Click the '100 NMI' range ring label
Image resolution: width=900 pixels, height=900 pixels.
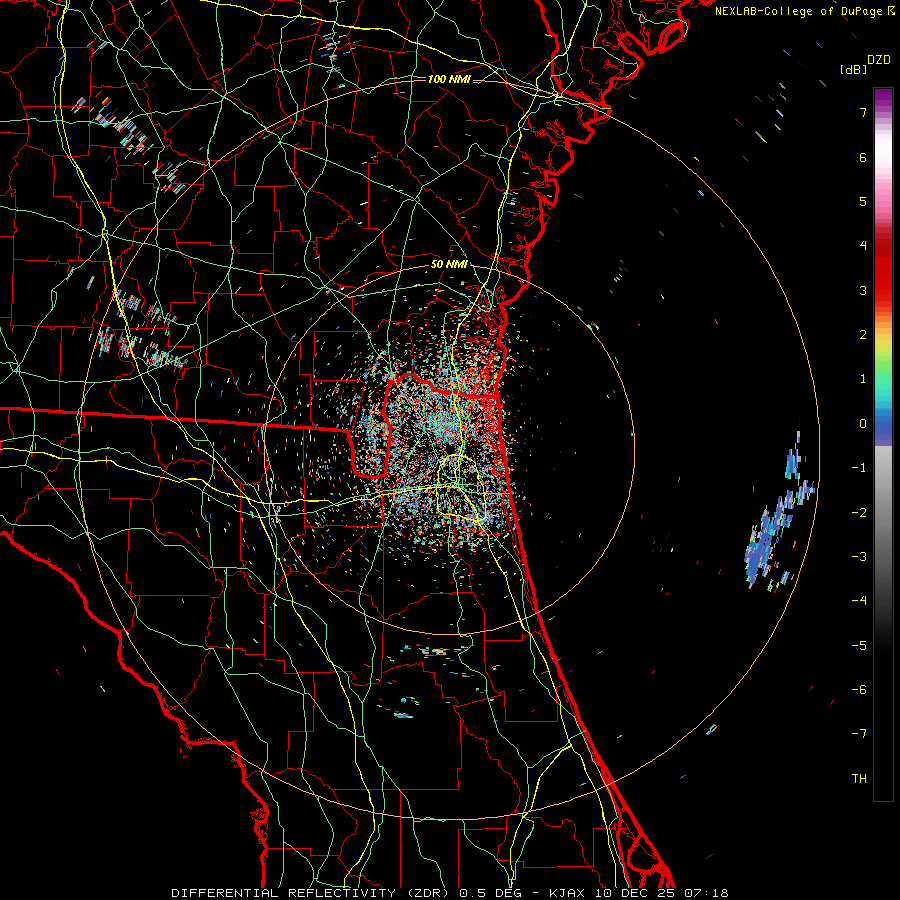pyautogui.click(x=449, y=79)
